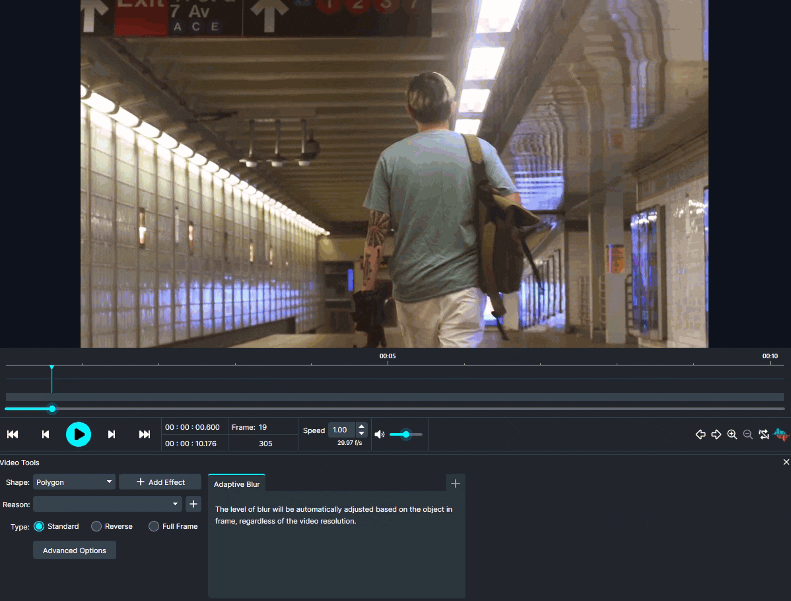The width and height of the screenshot is (791, 601).
Task: Click the plus button beside Reason
Action: click(x=193, y=504)
